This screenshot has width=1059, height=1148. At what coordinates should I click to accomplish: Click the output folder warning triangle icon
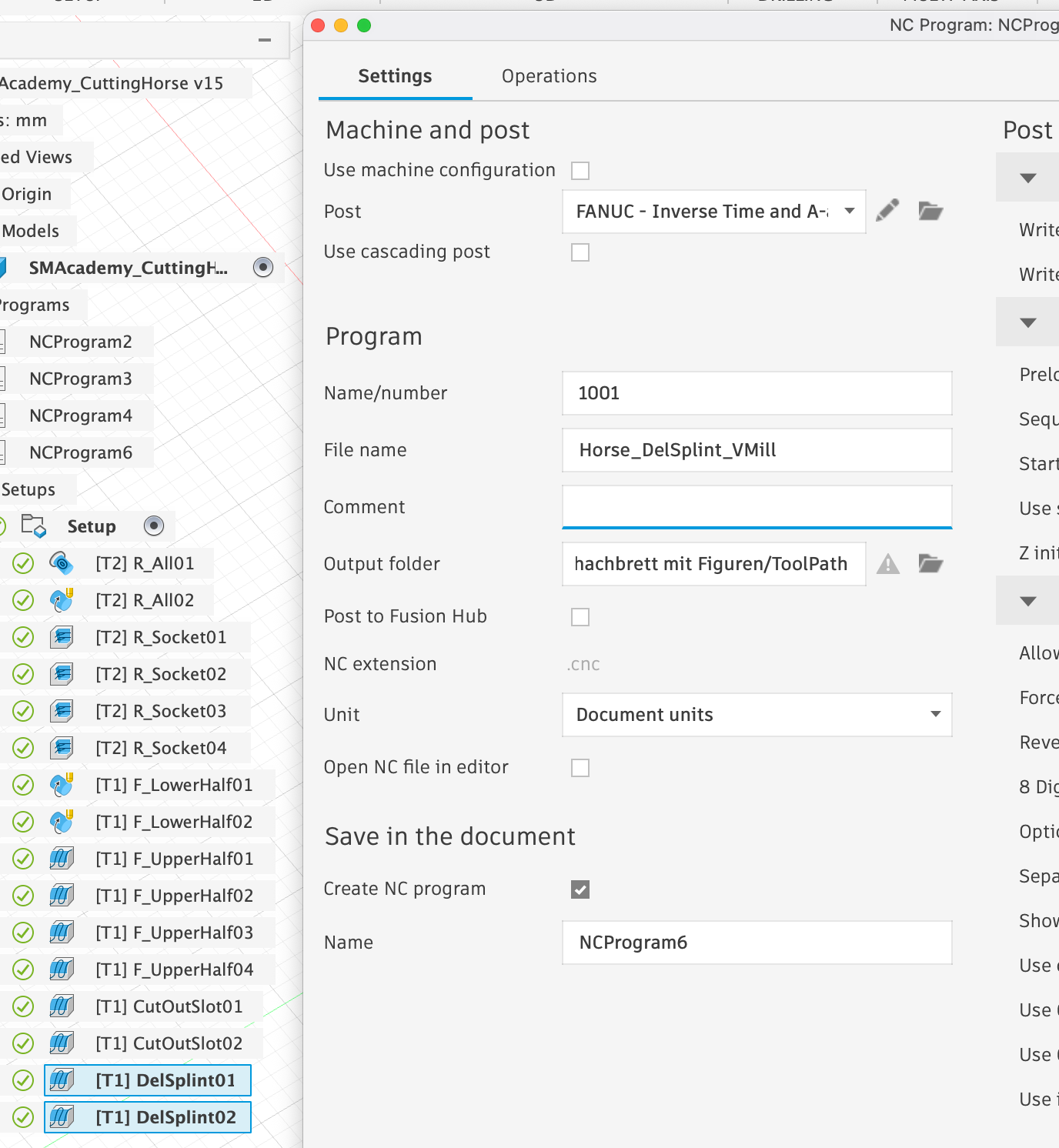[x=888, y=564]
